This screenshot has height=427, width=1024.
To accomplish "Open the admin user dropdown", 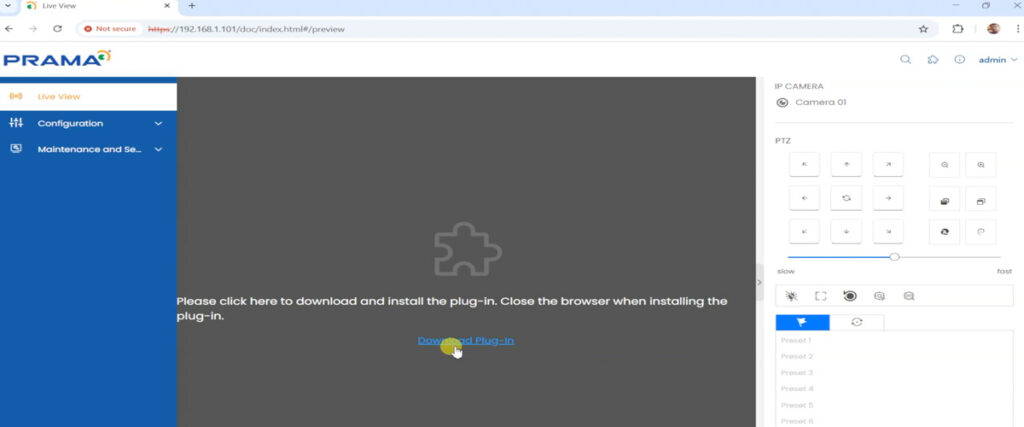I will 997,60.
